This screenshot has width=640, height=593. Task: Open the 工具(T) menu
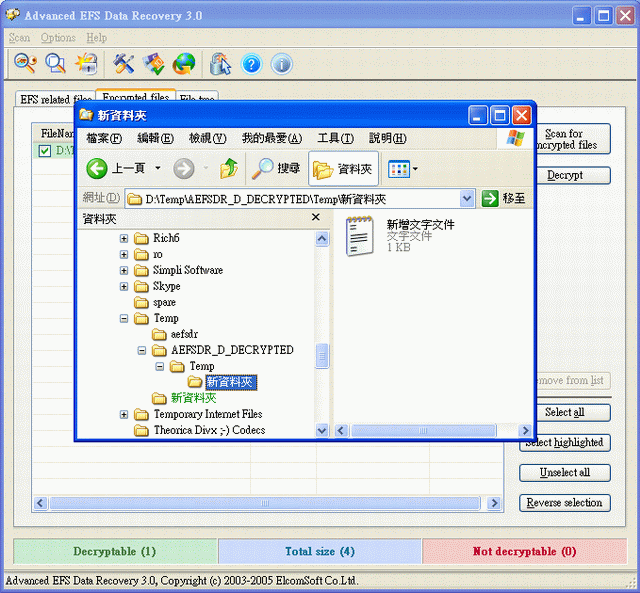tap(336, 138)
